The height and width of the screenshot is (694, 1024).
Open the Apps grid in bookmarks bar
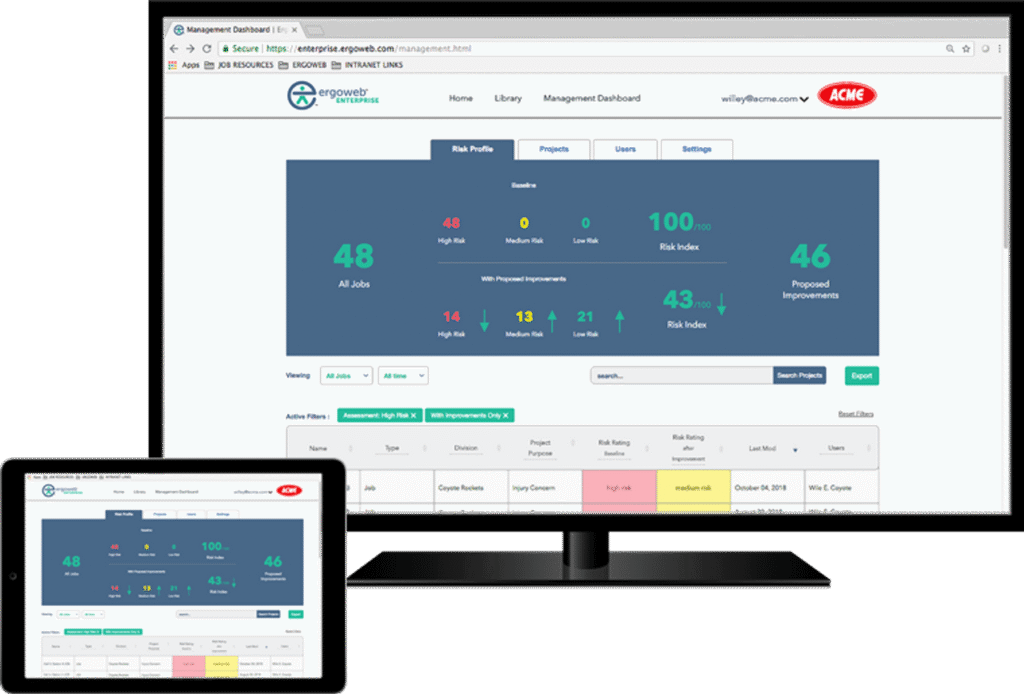click(x=184, y=65)
